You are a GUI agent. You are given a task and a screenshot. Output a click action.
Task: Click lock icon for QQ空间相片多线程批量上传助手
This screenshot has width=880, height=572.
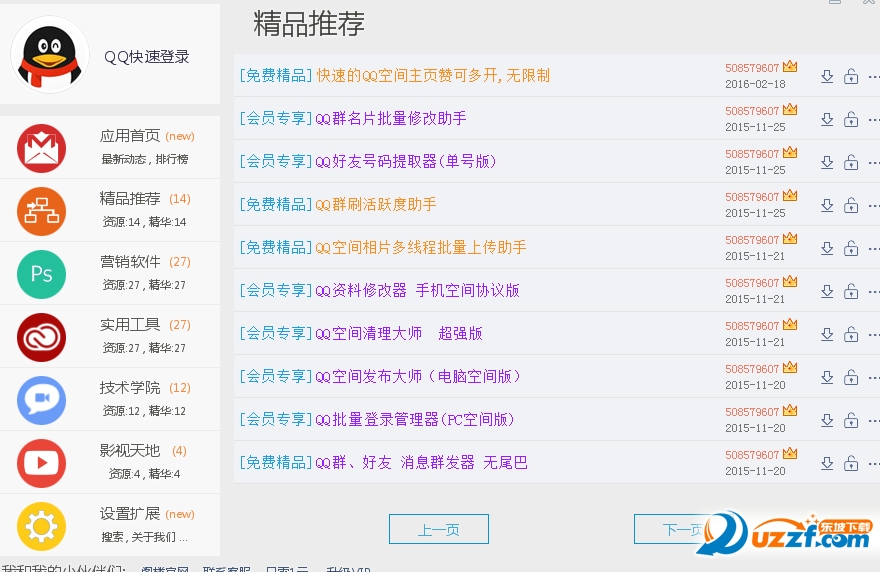point(851,248)
